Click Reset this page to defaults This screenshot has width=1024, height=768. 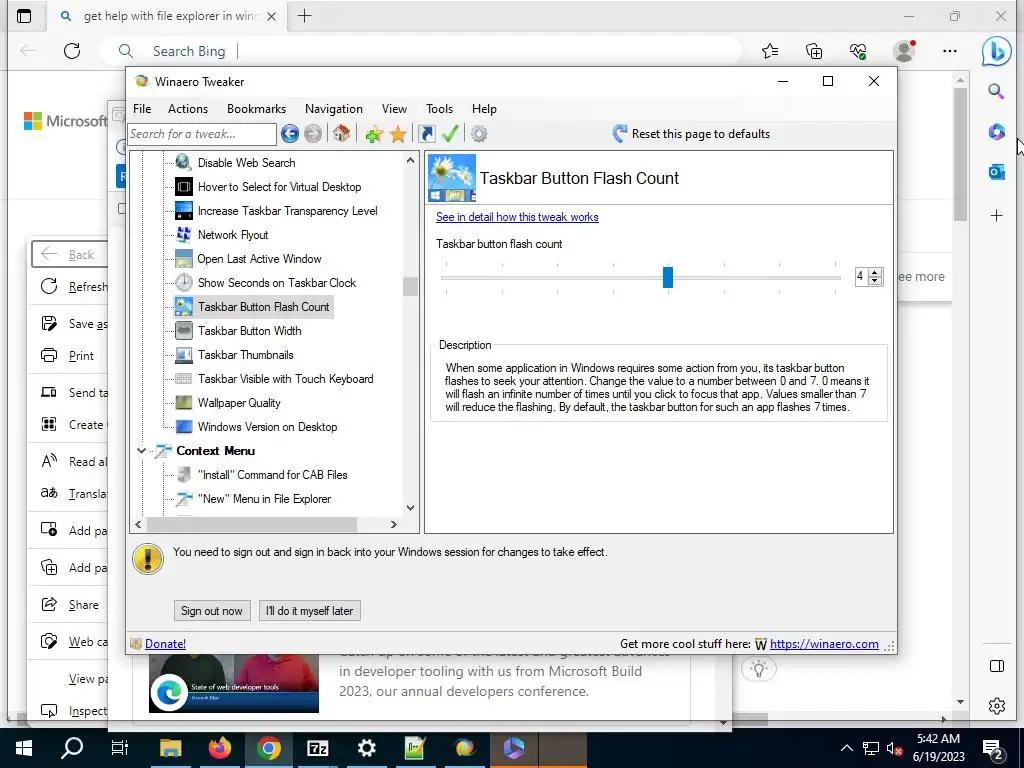[x=691, y=134]
